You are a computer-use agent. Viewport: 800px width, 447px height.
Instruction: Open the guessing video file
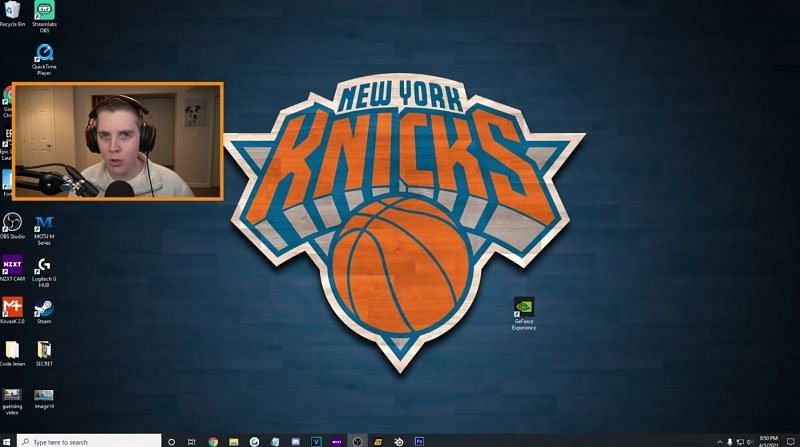click(x=12, y=402)
